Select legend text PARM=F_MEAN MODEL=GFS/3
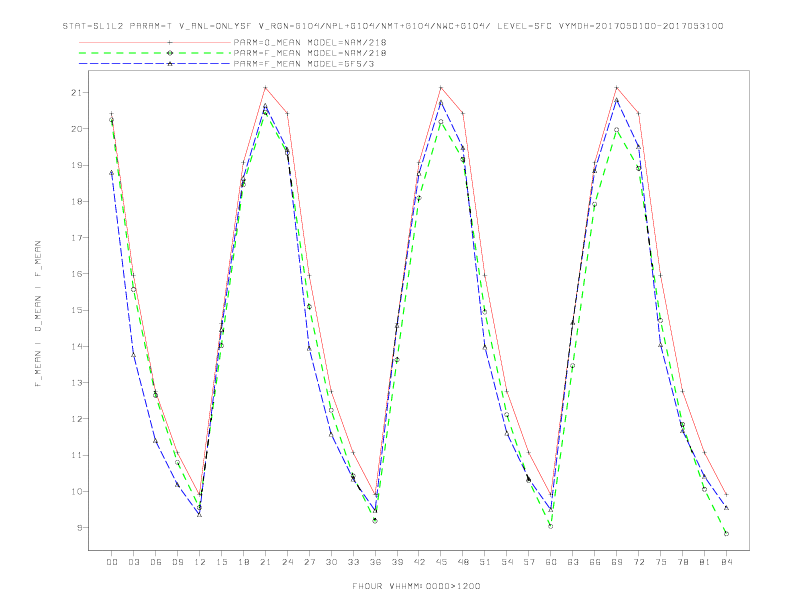The image size is (792, 612). (304, 64)
